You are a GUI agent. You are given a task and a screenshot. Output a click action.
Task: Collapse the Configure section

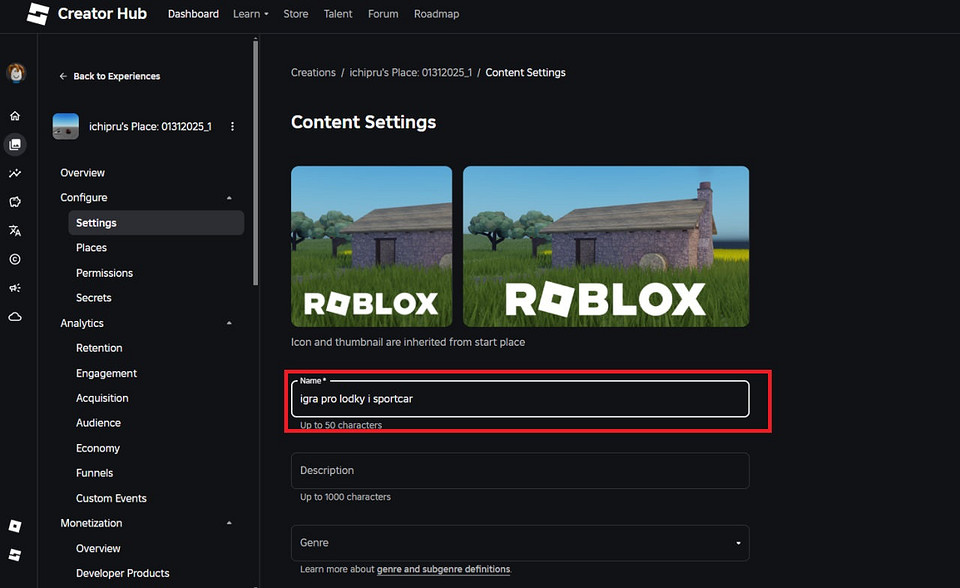point(229,198)
